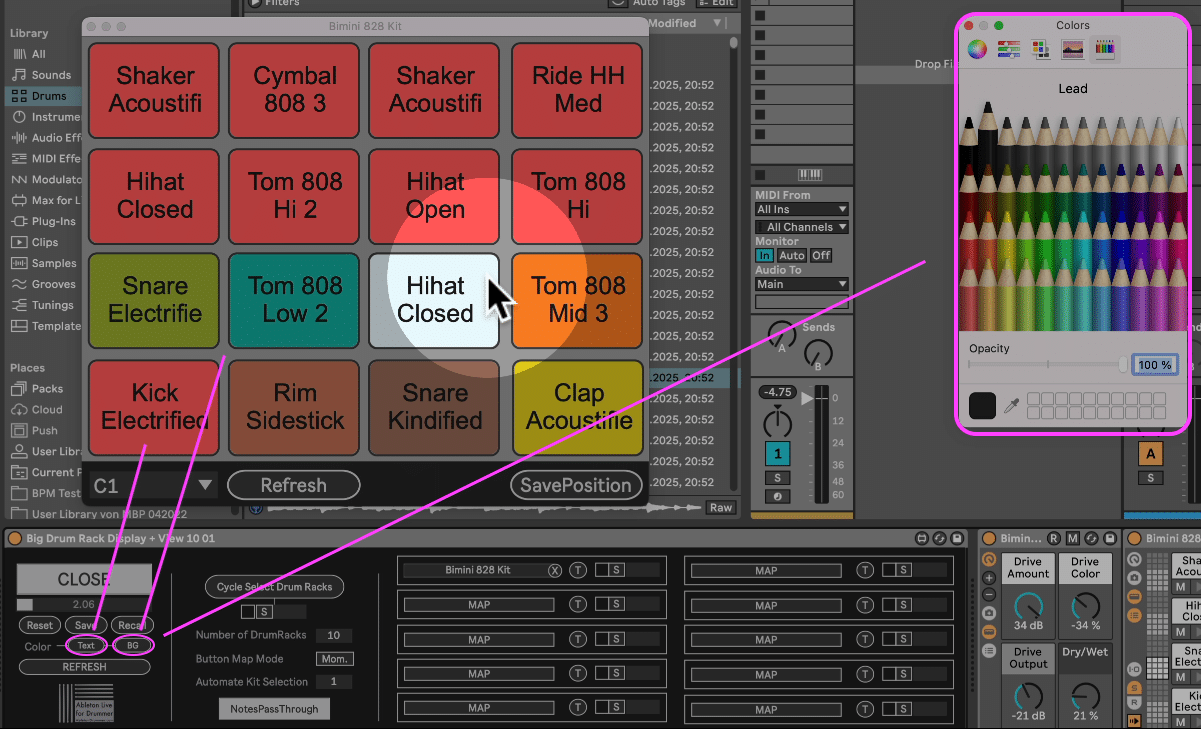Click the REFRESH button in device
1201x729 pixels.
[x=84, y=667]
